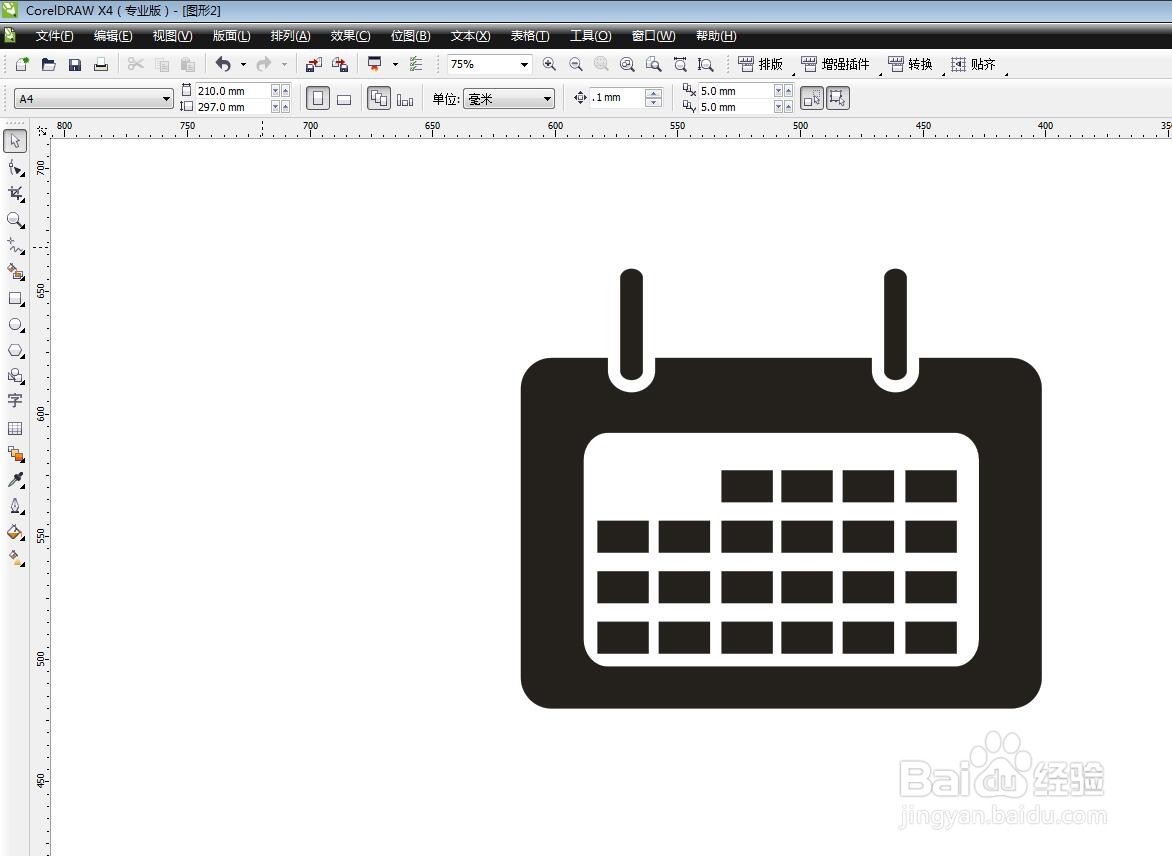Set page to portrait orientation
Viewport: 1172px width, 856px height.
pyautogui.click(x=318, y=98)
